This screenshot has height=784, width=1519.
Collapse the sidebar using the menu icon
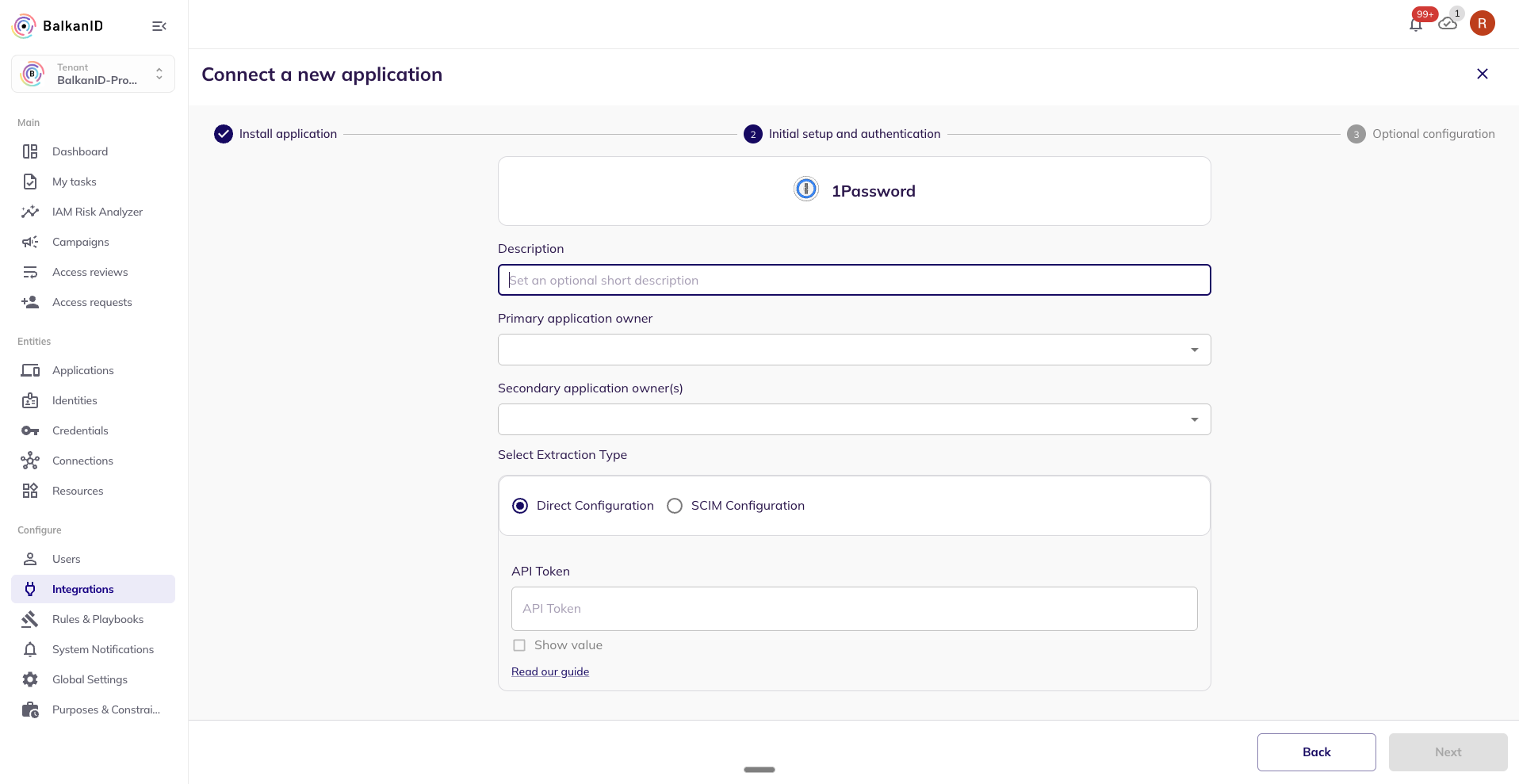pos(159,26)
